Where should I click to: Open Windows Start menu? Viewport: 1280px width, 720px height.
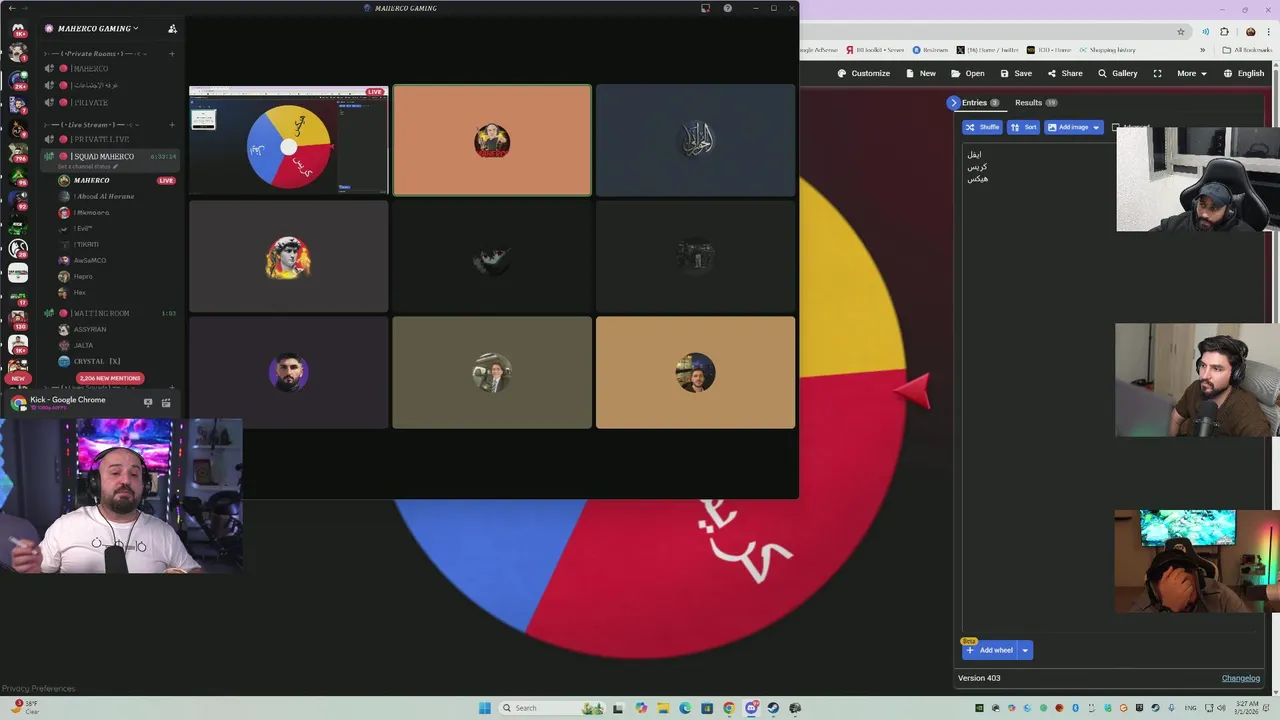485,708
